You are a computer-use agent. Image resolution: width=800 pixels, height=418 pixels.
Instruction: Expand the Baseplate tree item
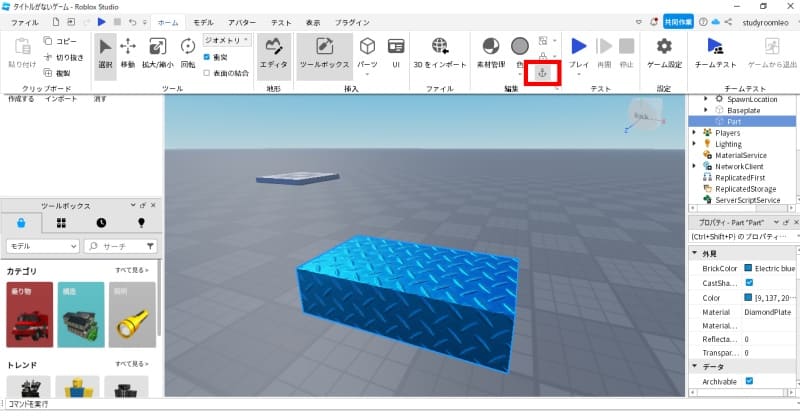click(x=706, y=110)
